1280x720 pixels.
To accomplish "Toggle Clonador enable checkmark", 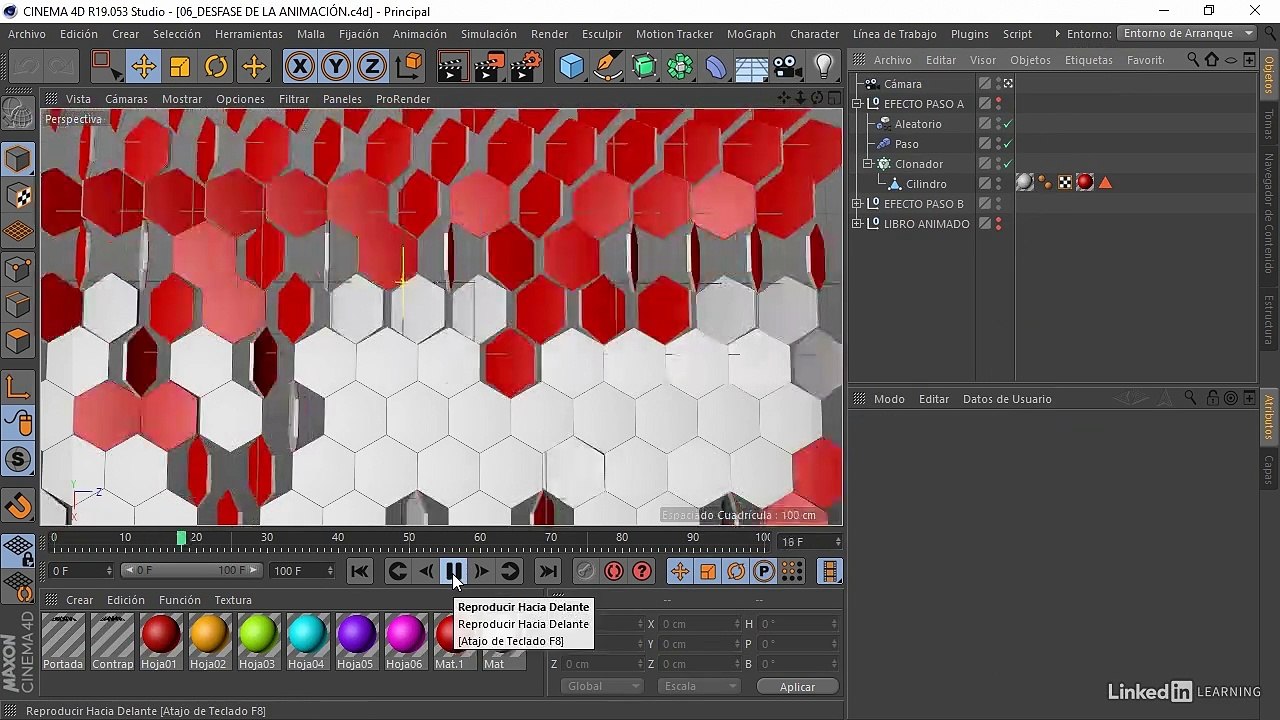I will 1008,164.
